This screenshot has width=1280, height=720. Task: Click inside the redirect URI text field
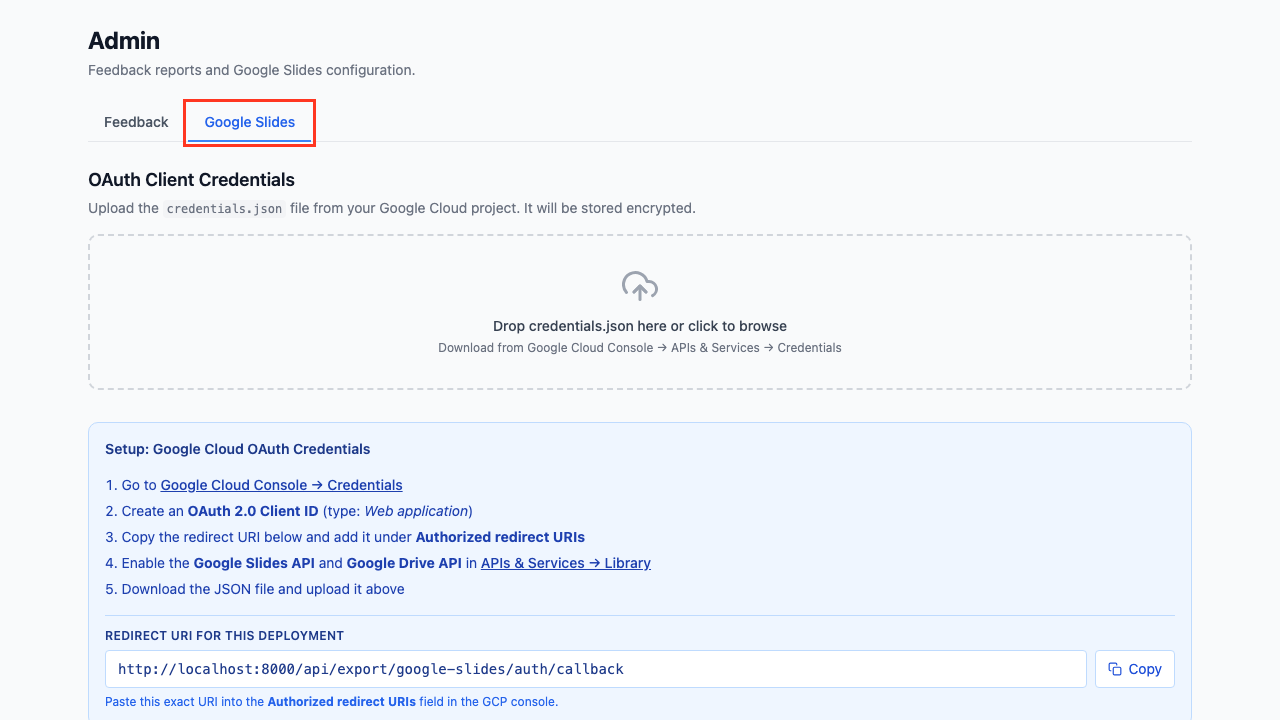tap(595, 669)
